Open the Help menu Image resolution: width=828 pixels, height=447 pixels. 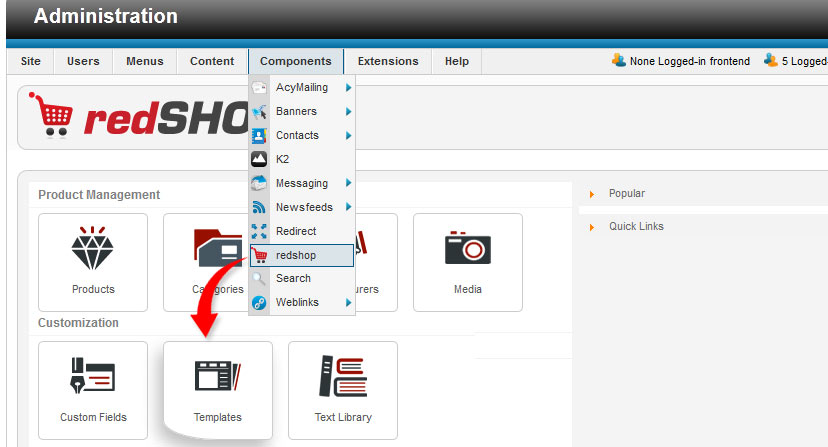457,61
